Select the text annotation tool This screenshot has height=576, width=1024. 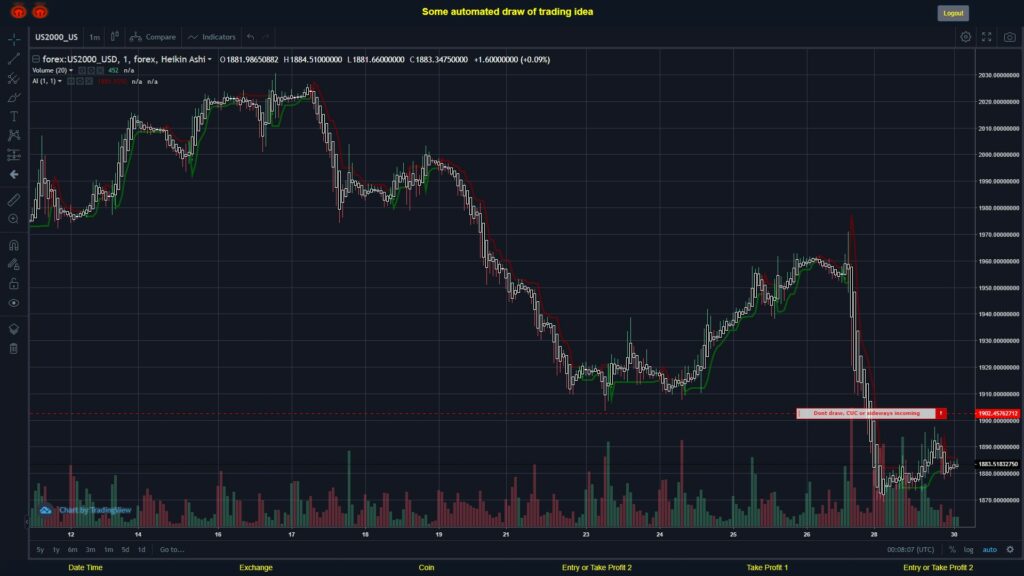14,117
